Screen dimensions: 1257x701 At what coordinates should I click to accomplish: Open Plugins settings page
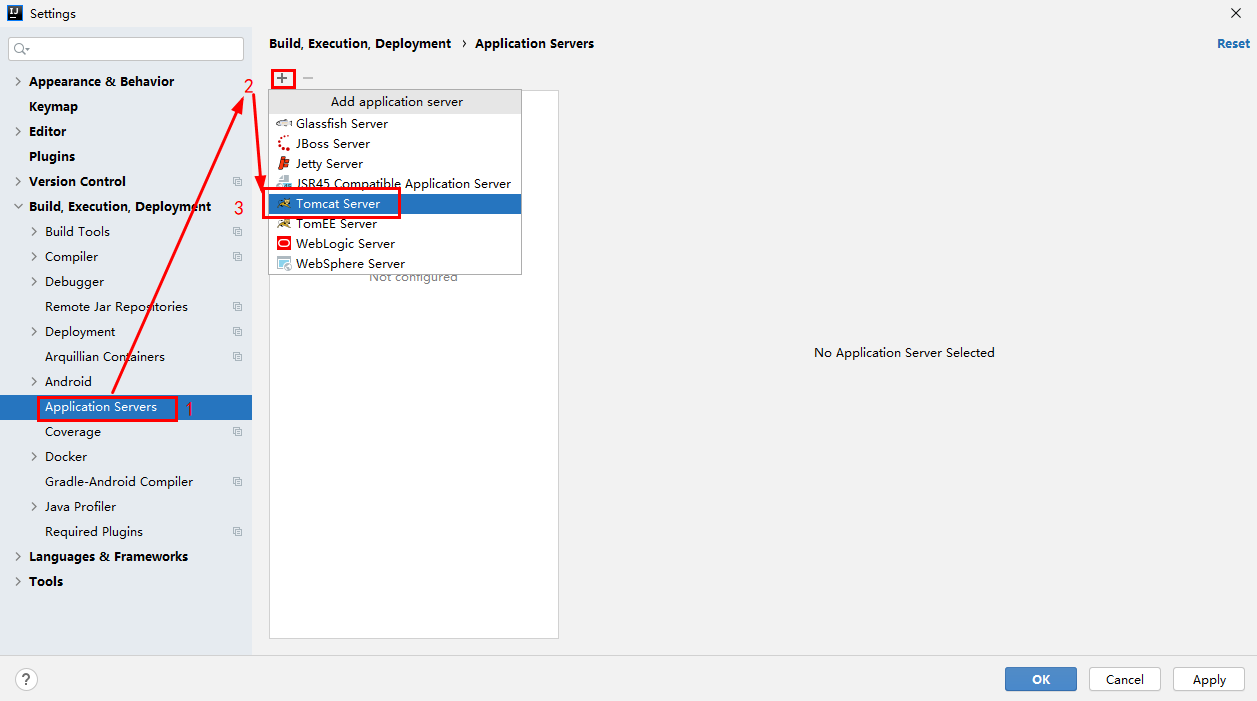pyautogui.click(x=52, y=157)
